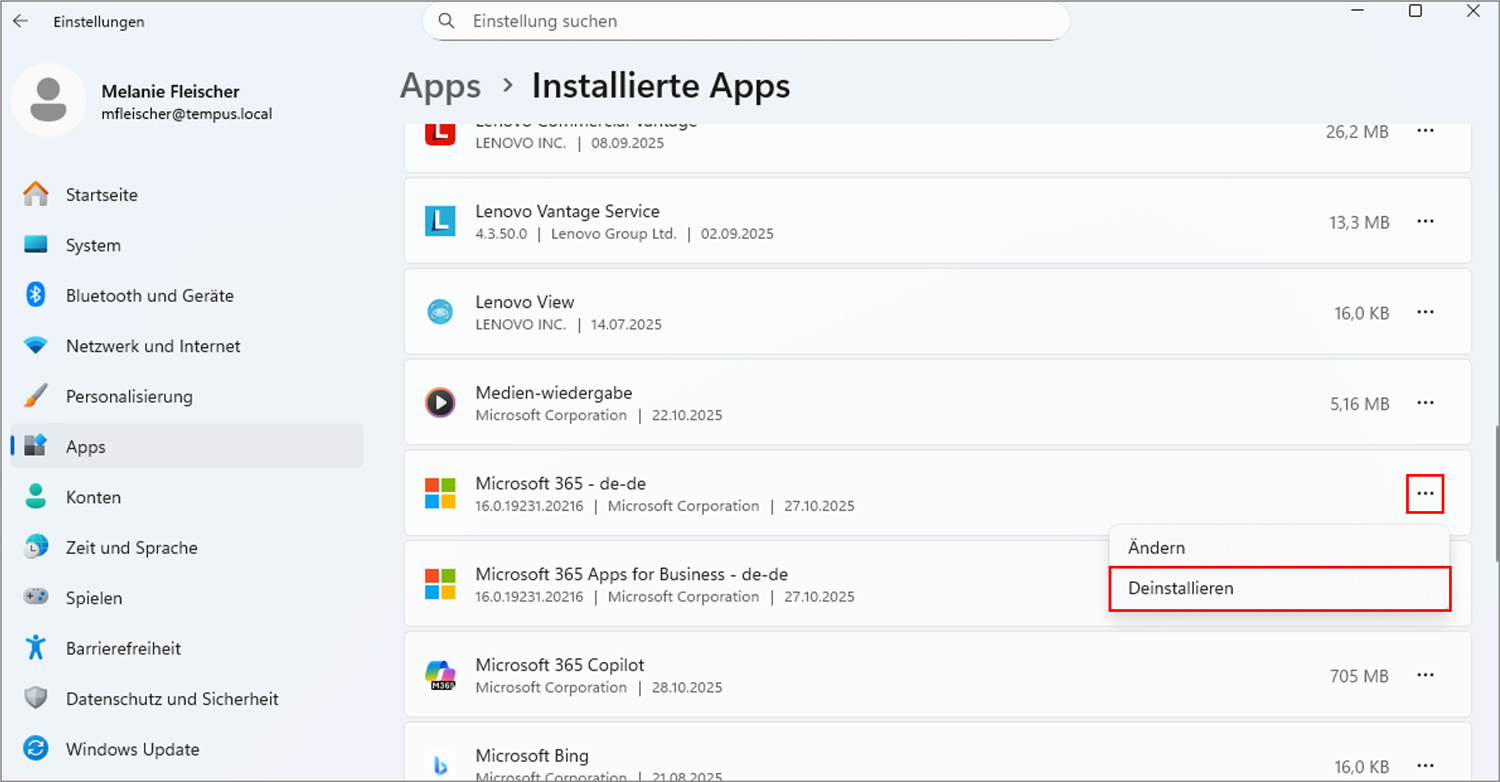Open Personalisierung settings

129,396
